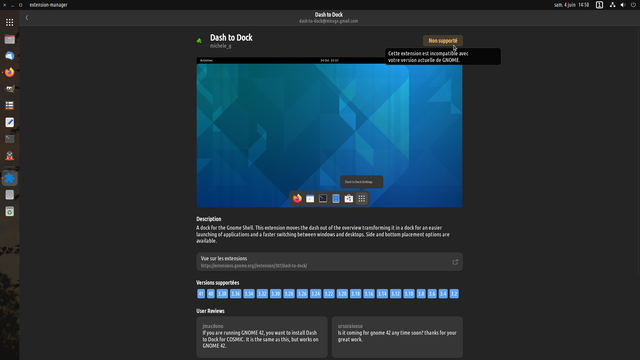The height and width of the screenshot is (360, 640).
Task: Click the Non supporté button
Action: 443,40
